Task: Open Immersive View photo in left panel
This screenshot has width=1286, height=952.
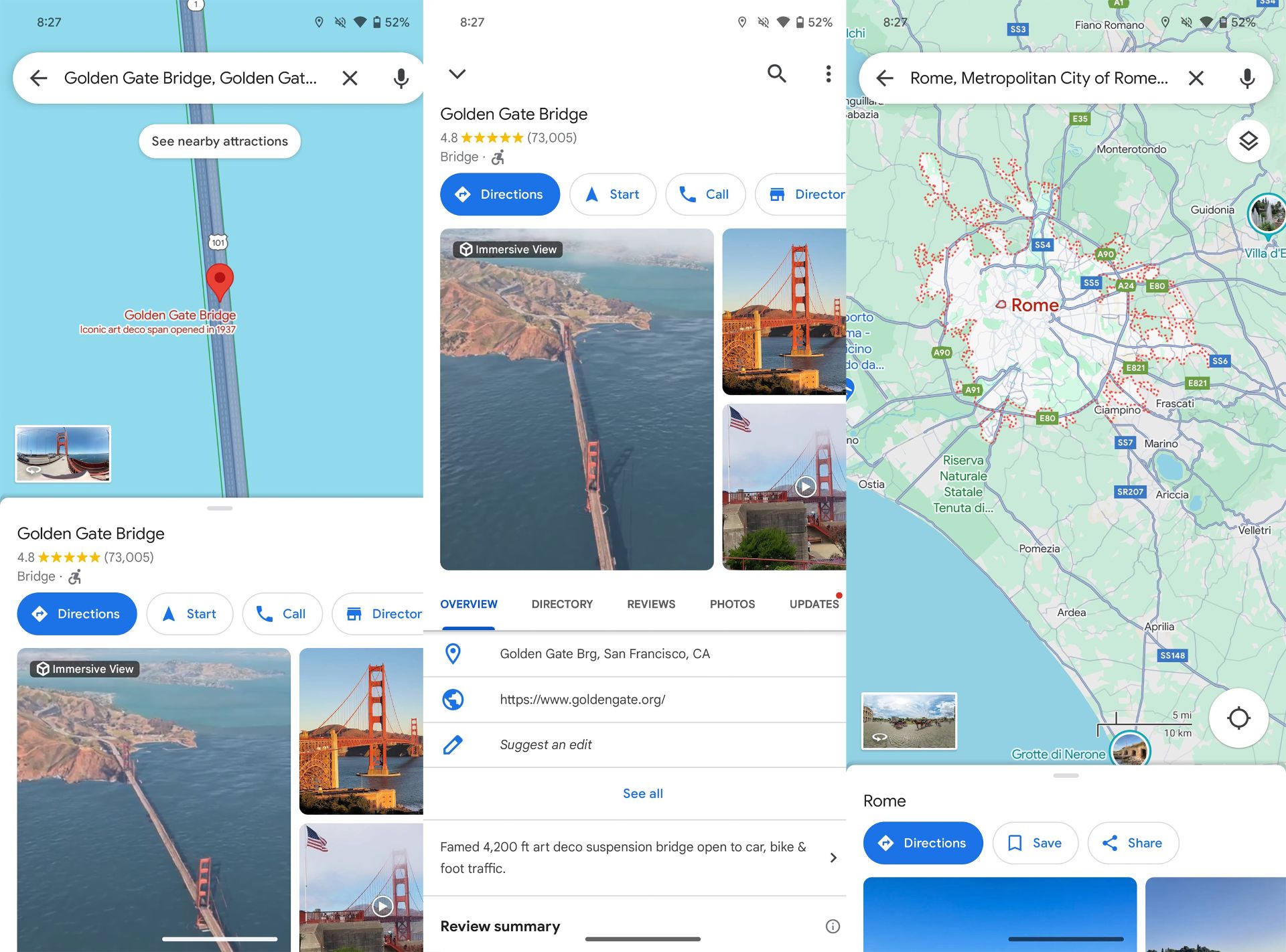Action: click(154, 799)
